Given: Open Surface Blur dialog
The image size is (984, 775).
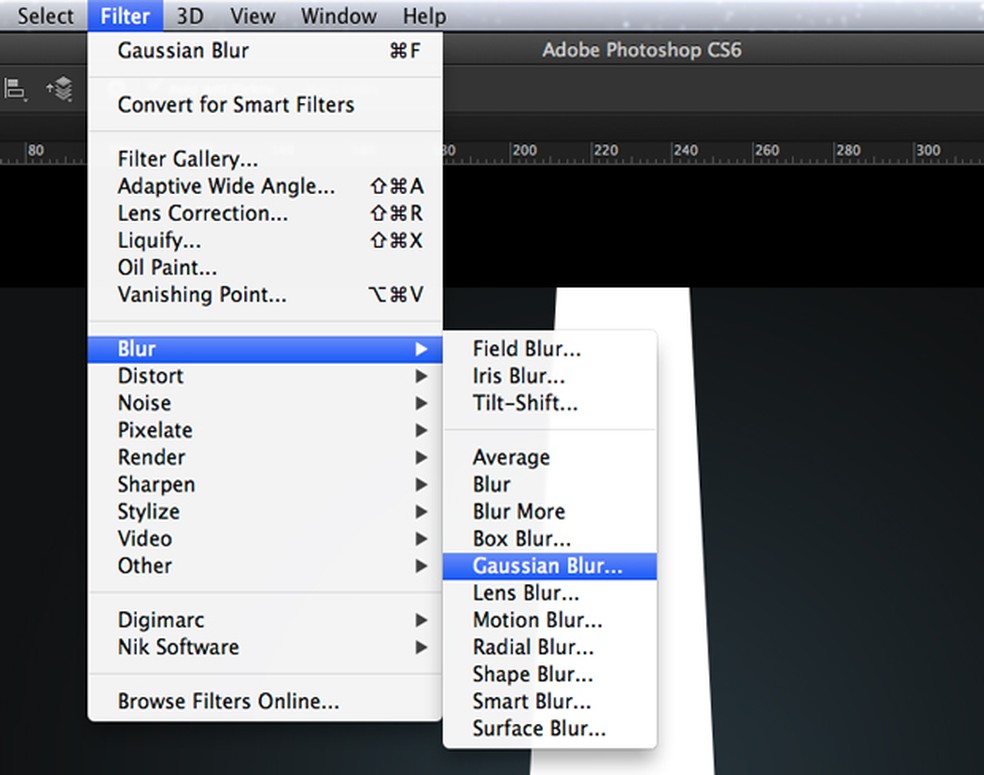Looking at the screenshot, I should (x=550, y=729).
